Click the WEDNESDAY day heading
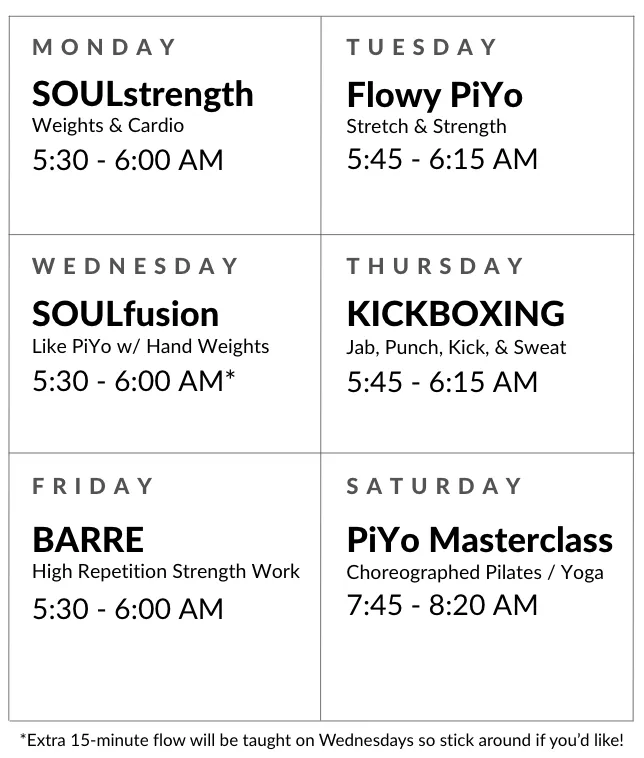Screen dimensions: 644x758 pos(136,266)
